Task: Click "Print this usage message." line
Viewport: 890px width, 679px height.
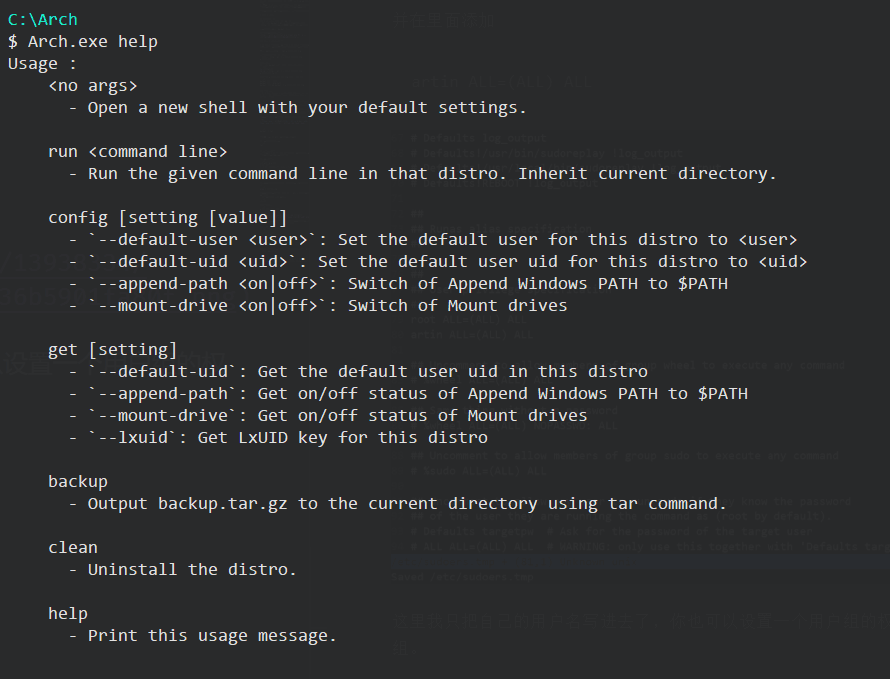Action: click(x=212, y=635)
